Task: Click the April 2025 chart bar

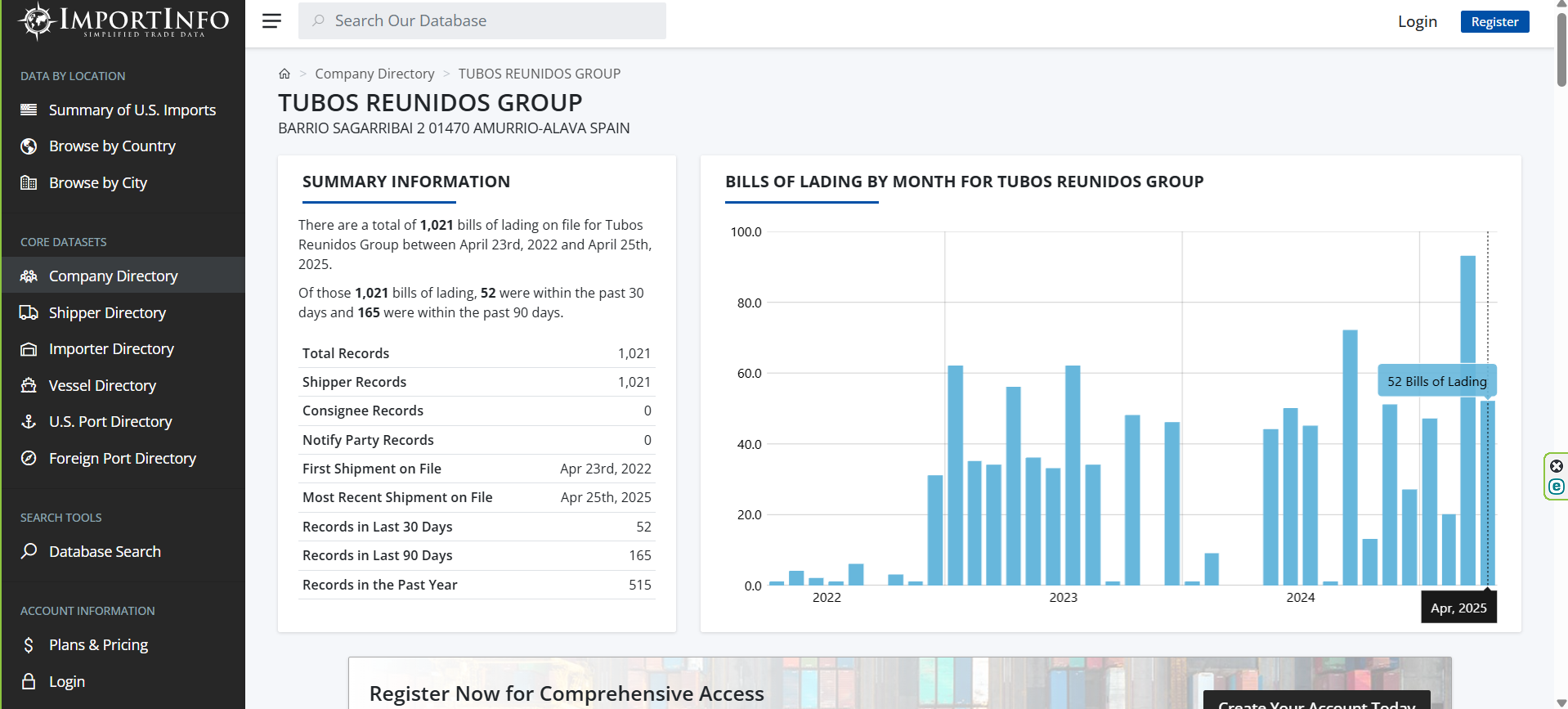Action: pos(1487,493)
